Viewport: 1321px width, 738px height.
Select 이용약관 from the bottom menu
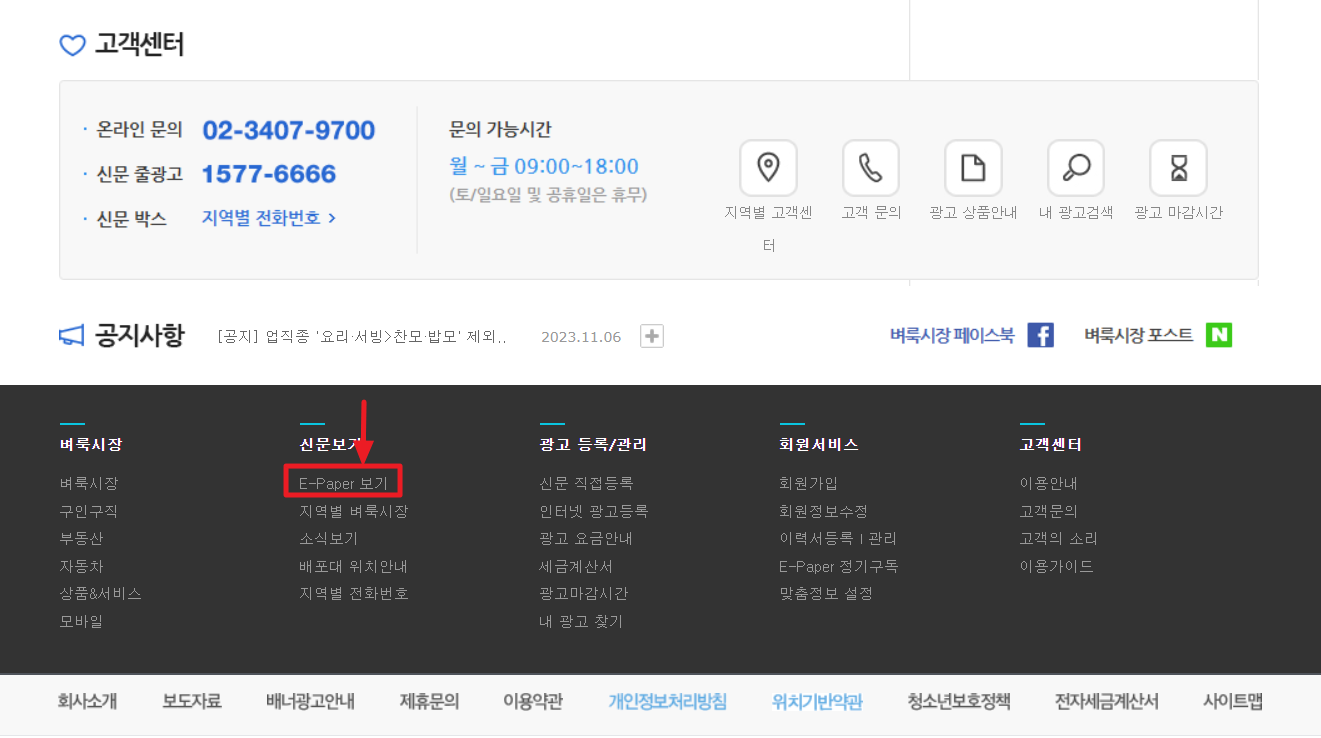(531, 702)
